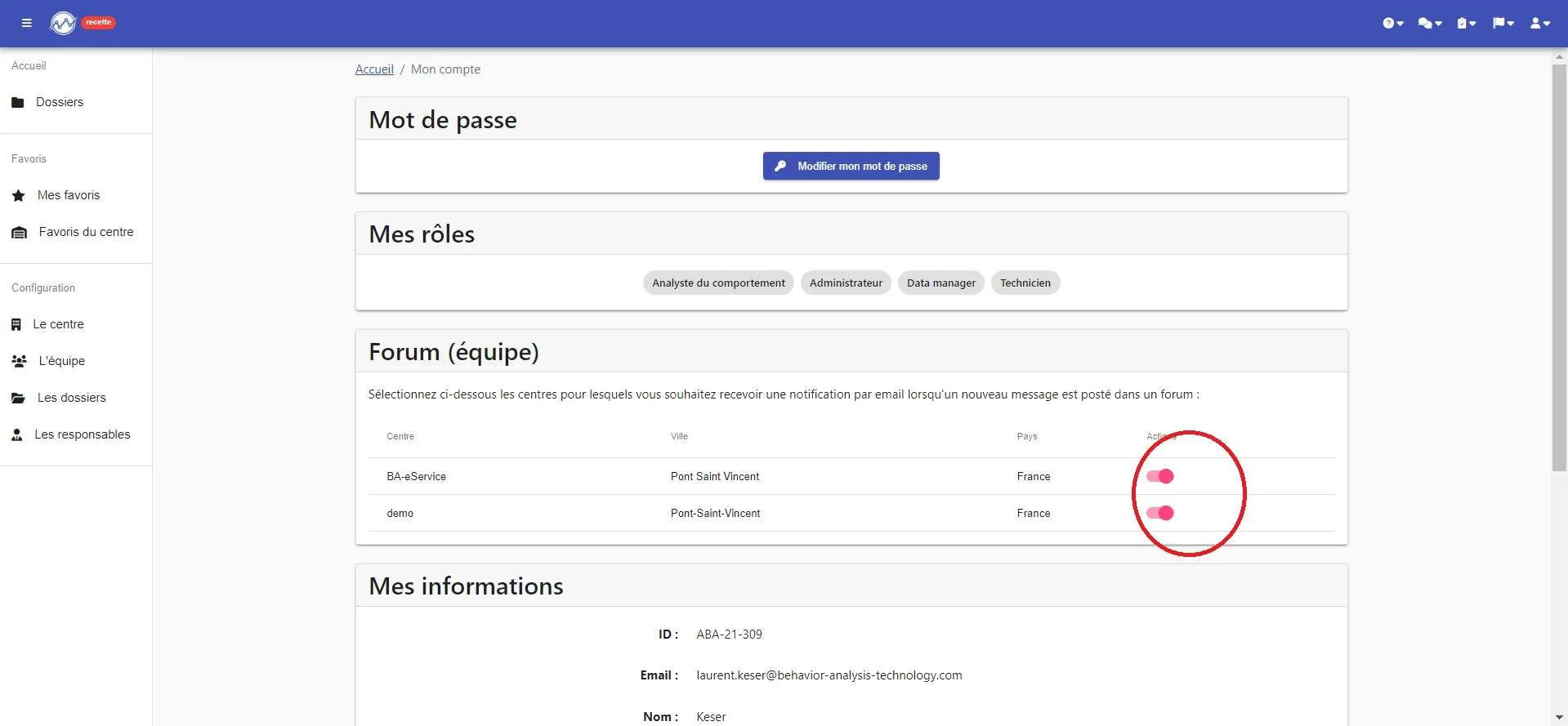Disable forum notifications for BA-eService
This screenshot has height=726, width=1568.
click(x=1160, y=476)
